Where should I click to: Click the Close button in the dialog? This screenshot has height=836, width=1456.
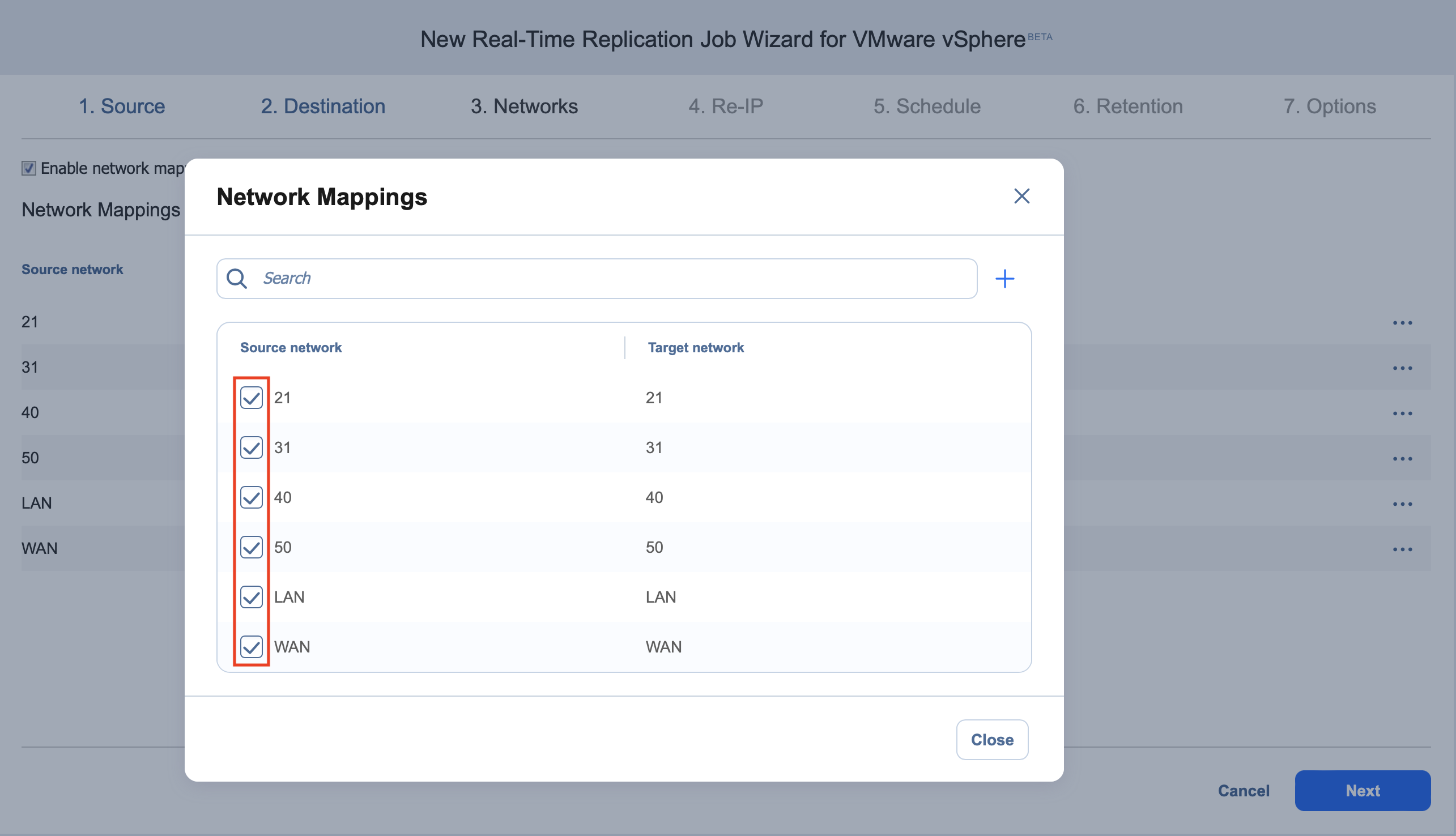[991, 740]
